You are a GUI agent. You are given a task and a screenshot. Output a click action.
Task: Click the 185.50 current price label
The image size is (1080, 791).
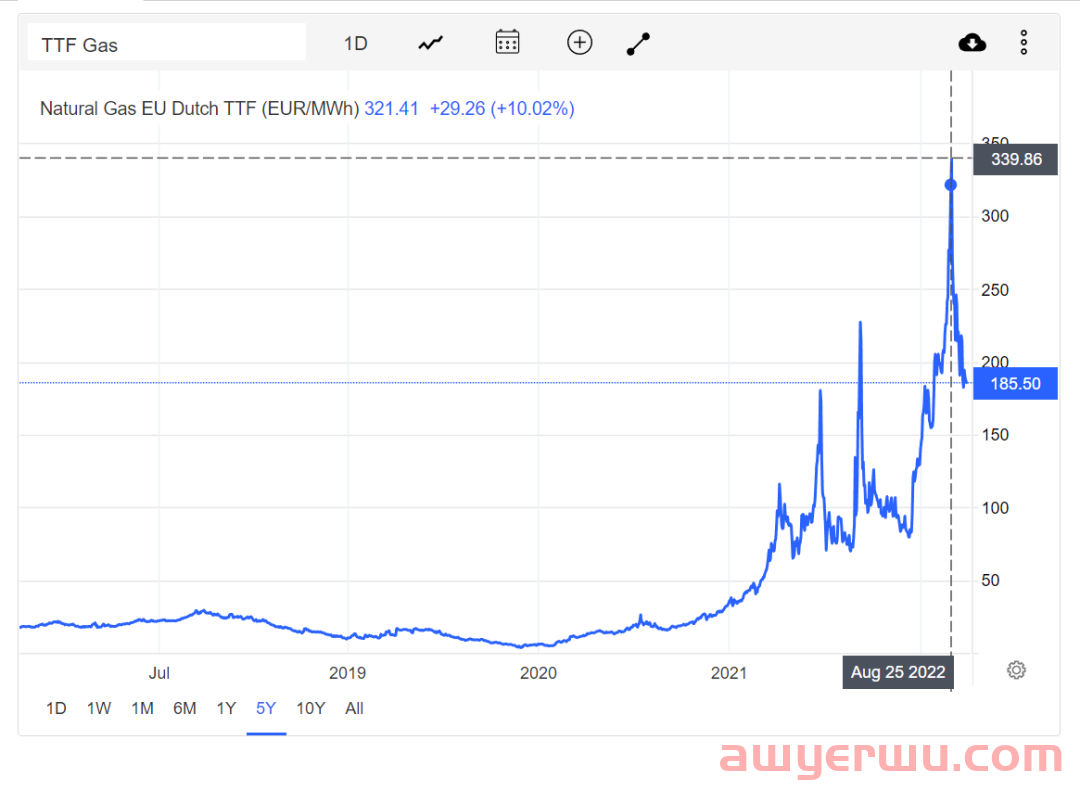(1014, 384)
